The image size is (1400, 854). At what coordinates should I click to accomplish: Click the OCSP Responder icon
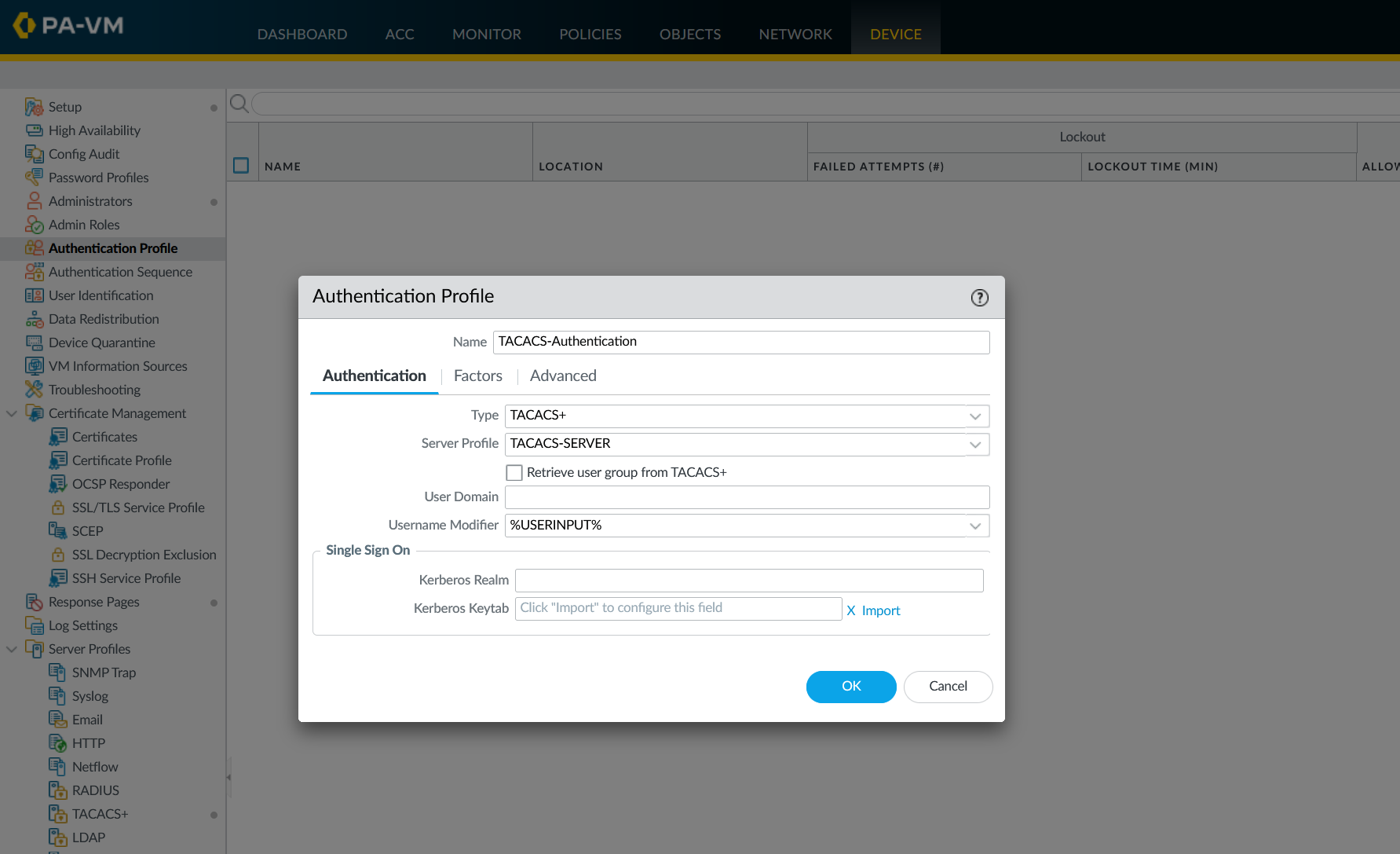pos(57,484)
